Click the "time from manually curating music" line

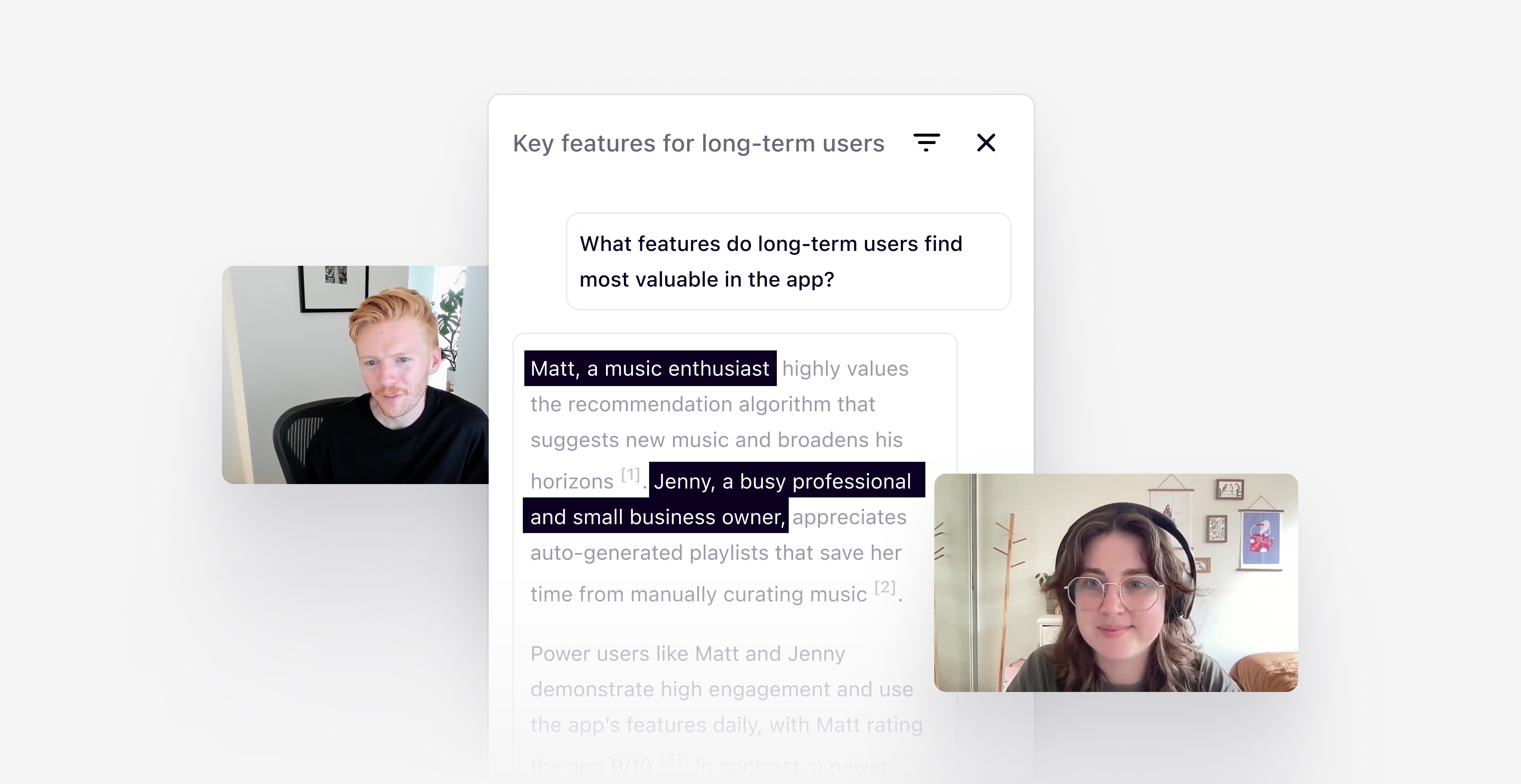coord(698,594)
